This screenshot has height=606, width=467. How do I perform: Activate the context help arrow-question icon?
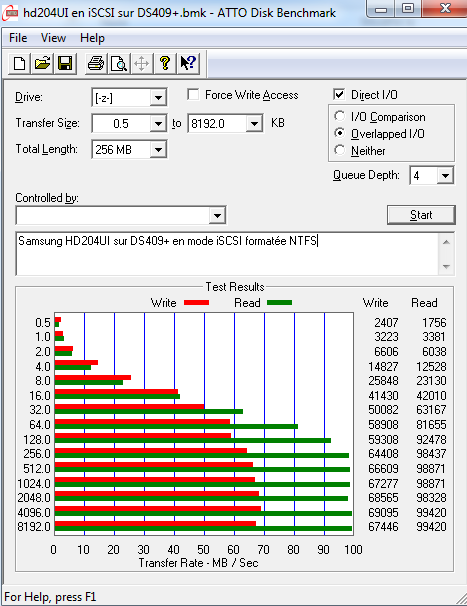188,63
